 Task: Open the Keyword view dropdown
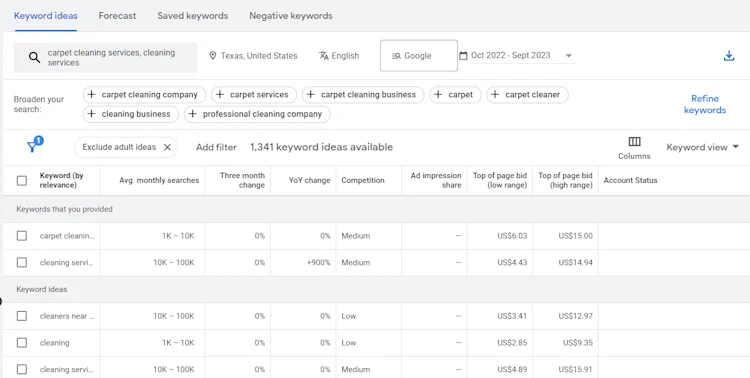point(703,147)
